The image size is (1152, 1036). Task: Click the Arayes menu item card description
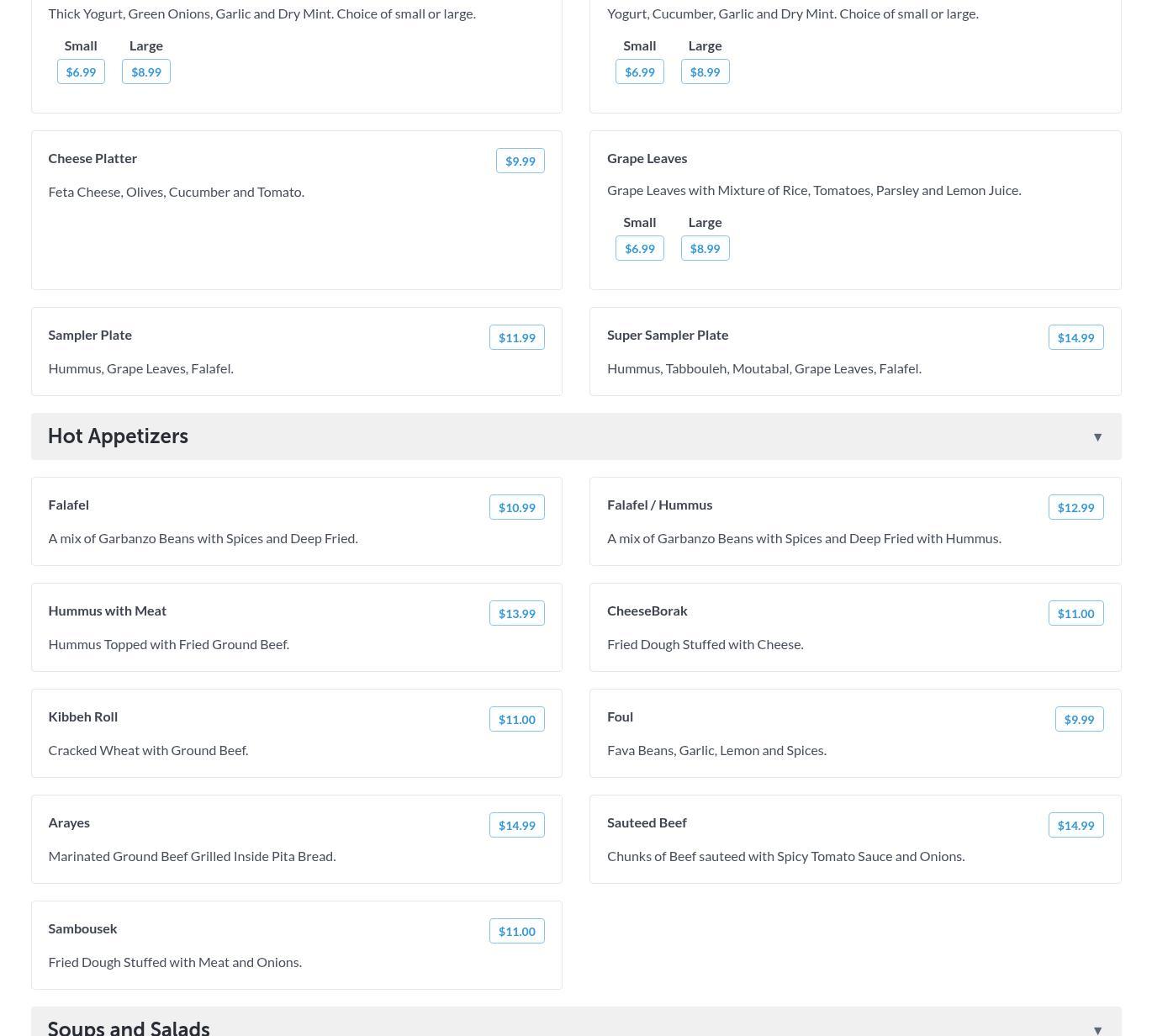192,856
